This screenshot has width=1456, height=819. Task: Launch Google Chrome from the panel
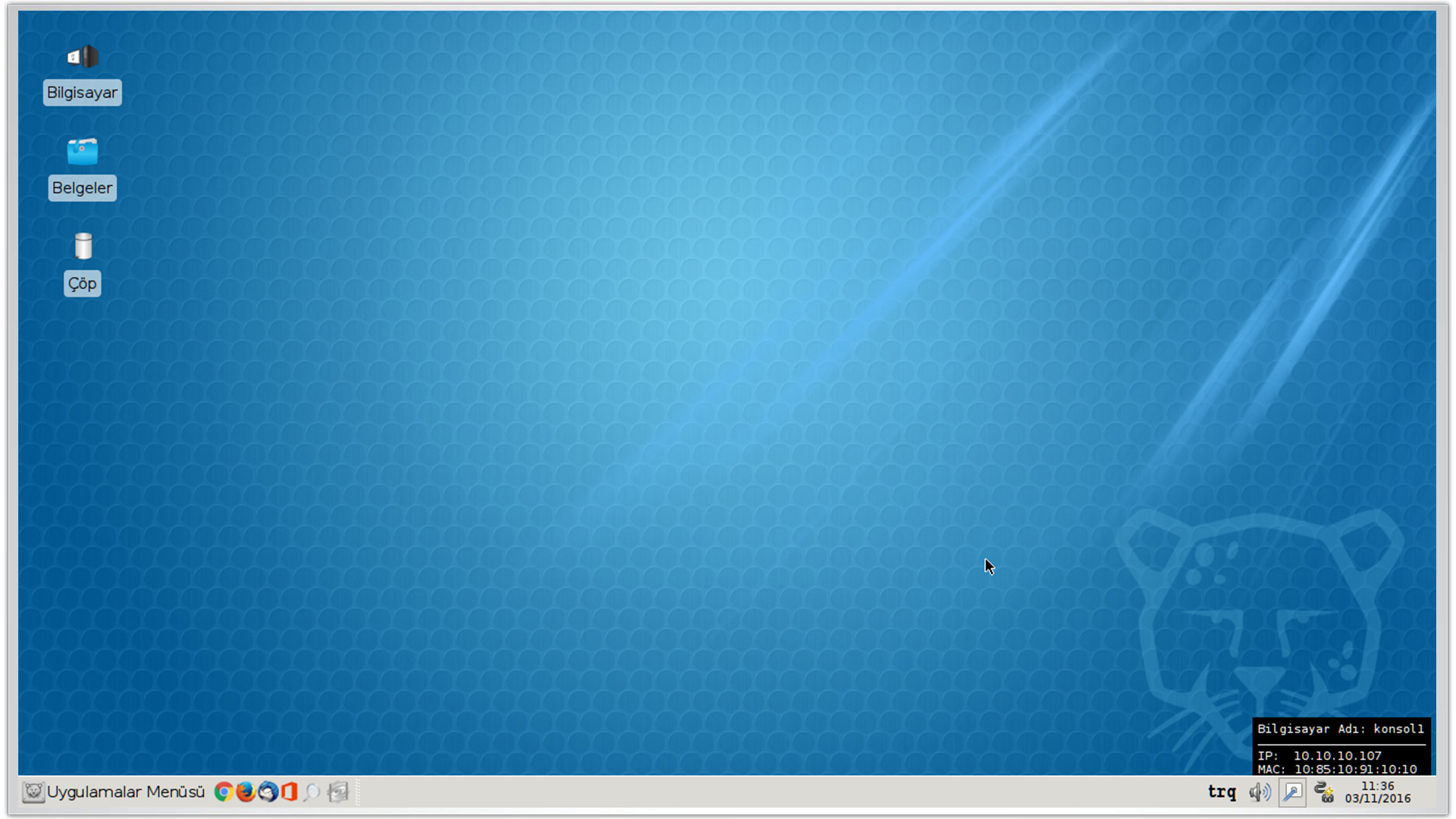pyautogui.click(x=223, y=792)
